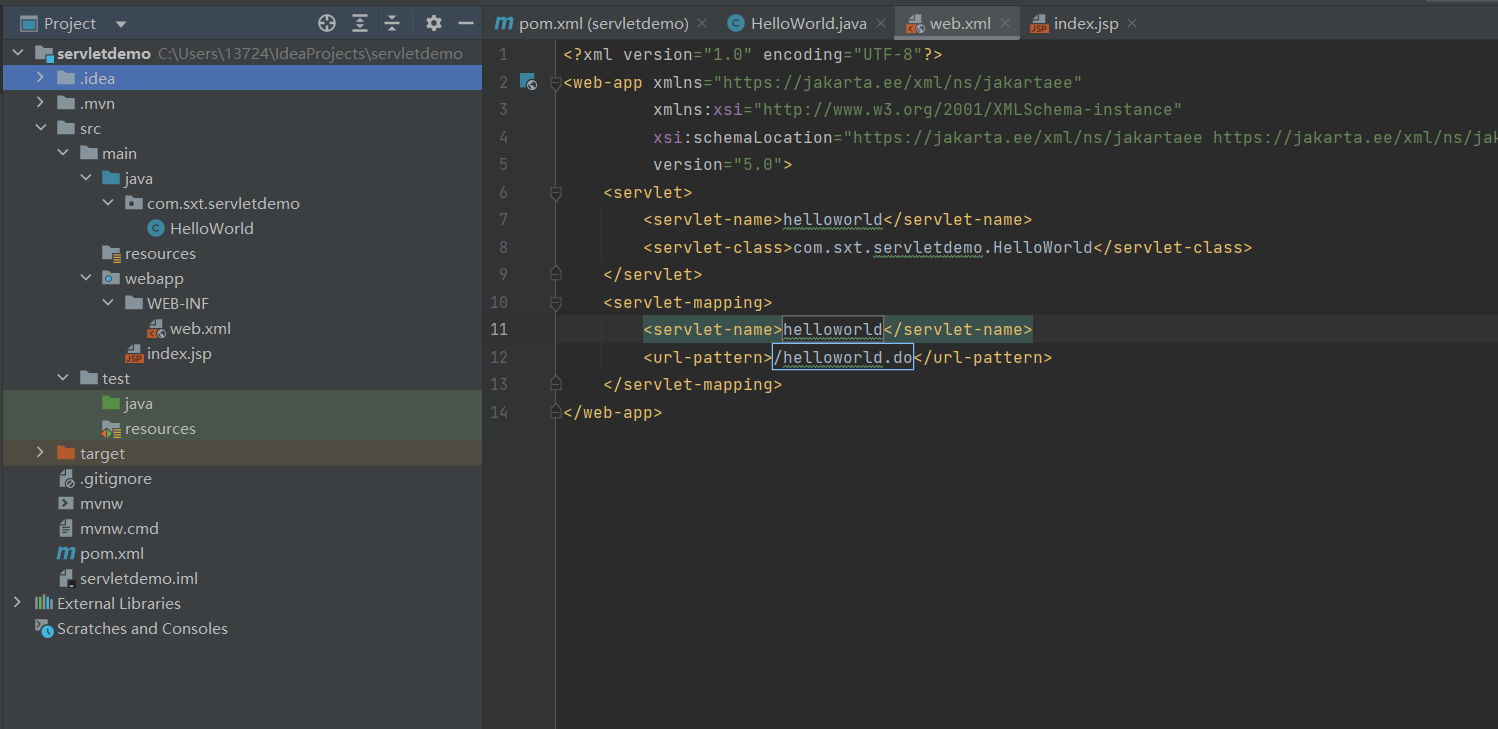Click helloworld servlet-name on line 7

(833, 219)
